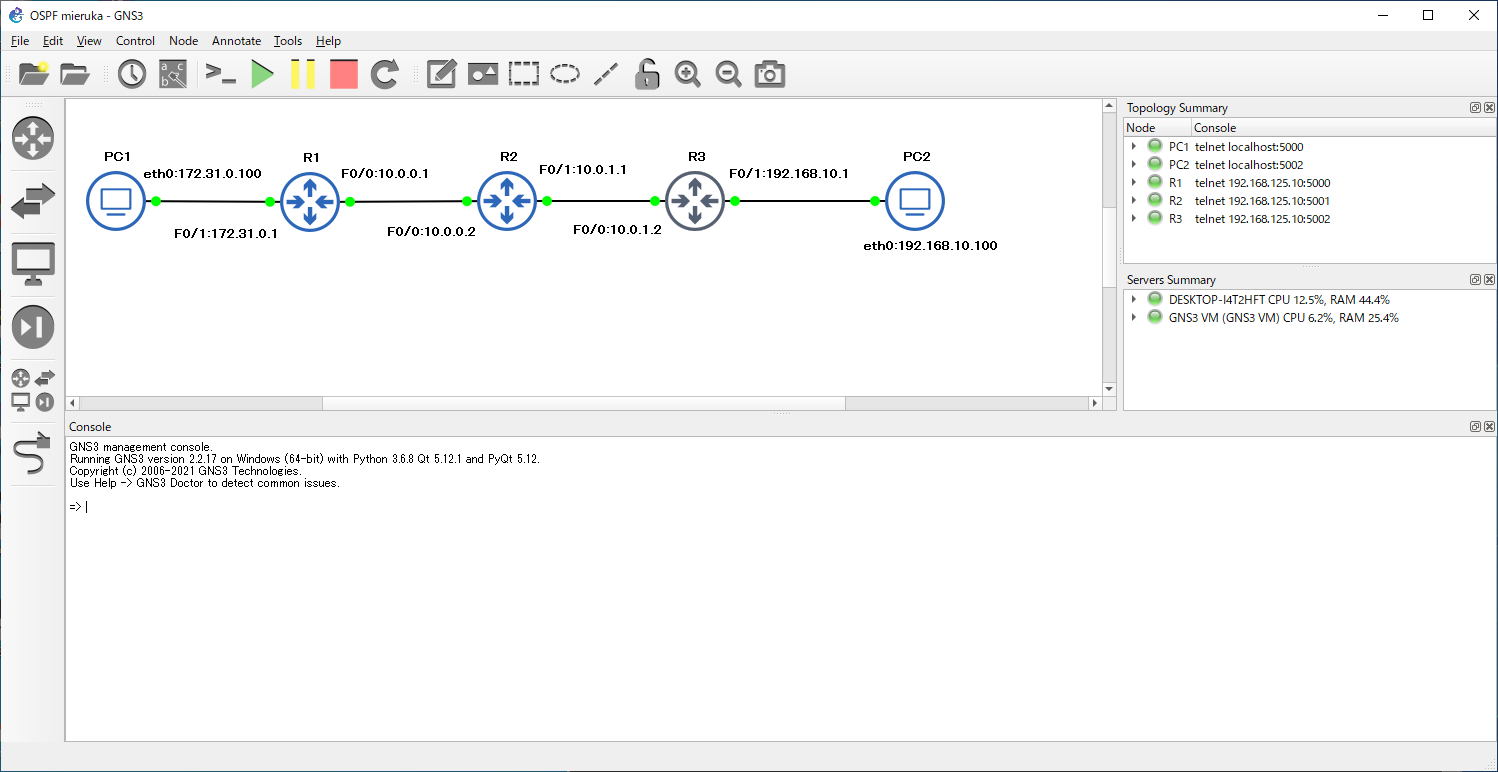This screenshot has height=772, width=1498.
Task: Open the Annotate menu
Action: pyautogui.click(x=237, y=41)
